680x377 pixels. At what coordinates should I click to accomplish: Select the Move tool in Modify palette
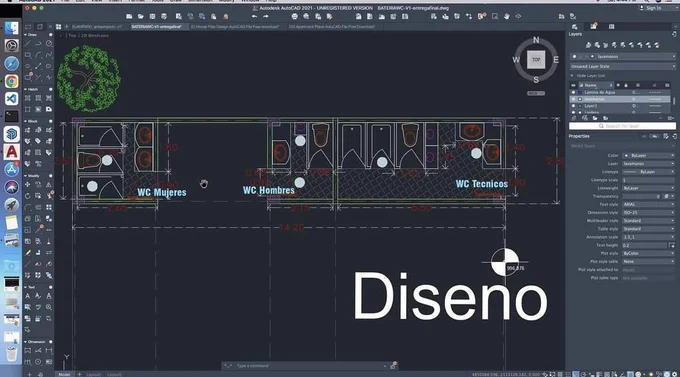(28, 184)
